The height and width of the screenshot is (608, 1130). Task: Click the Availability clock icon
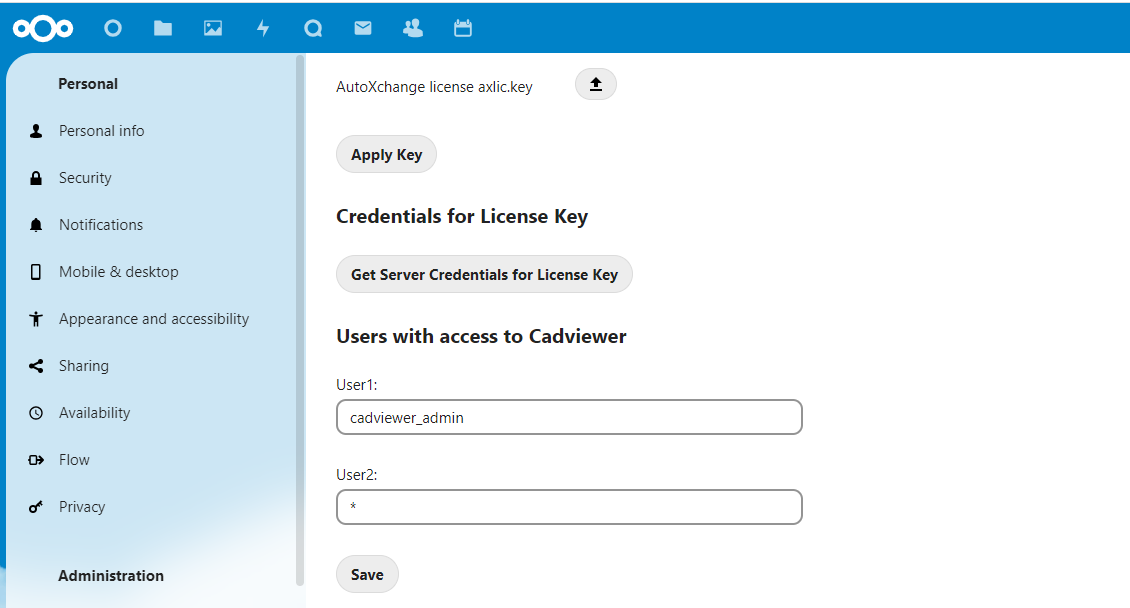(x=36, y=413)
